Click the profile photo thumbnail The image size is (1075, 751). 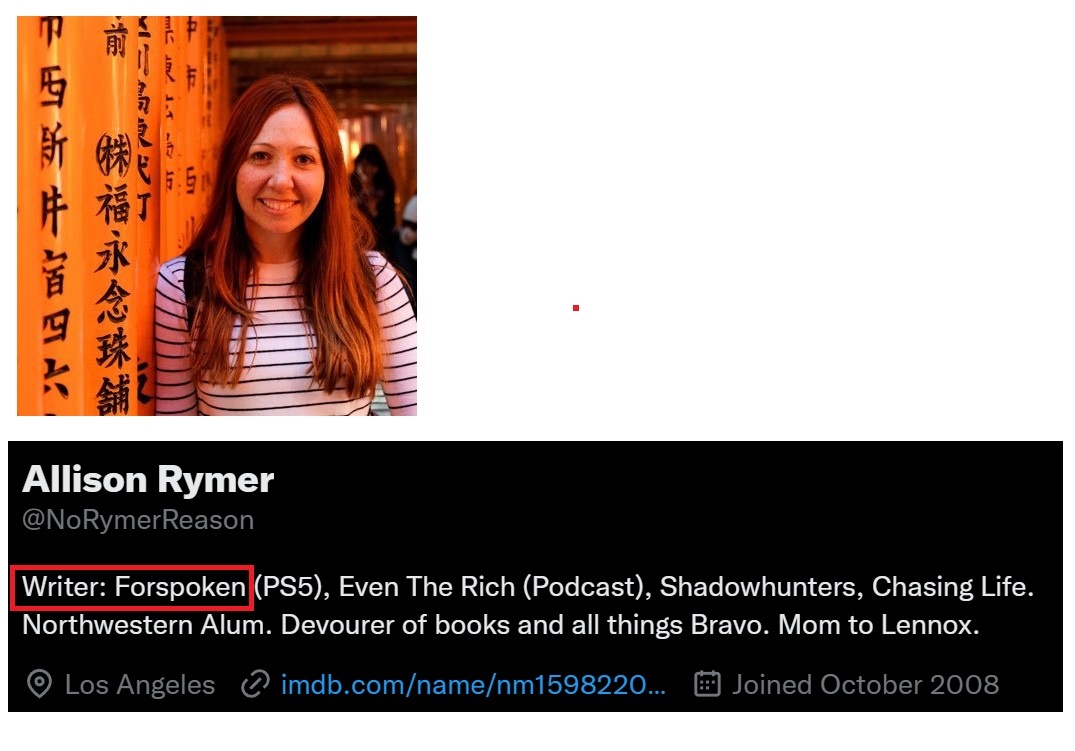[217, 215]
